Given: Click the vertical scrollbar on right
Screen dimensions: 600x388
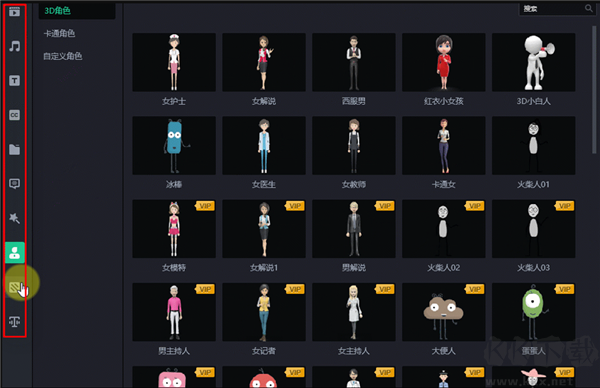Looking at the screenshot, I should (x=594, y=90).
